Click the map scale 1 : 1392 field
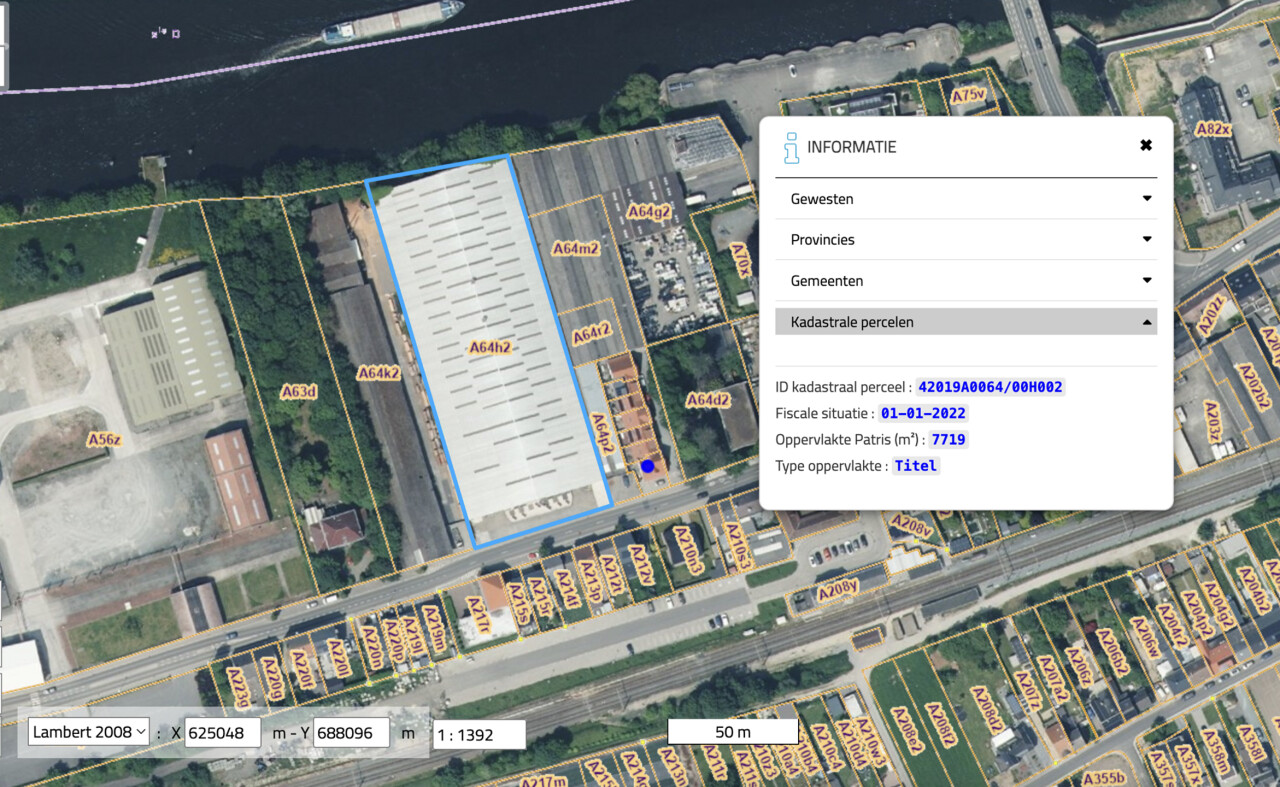 [x=479, y=734]
